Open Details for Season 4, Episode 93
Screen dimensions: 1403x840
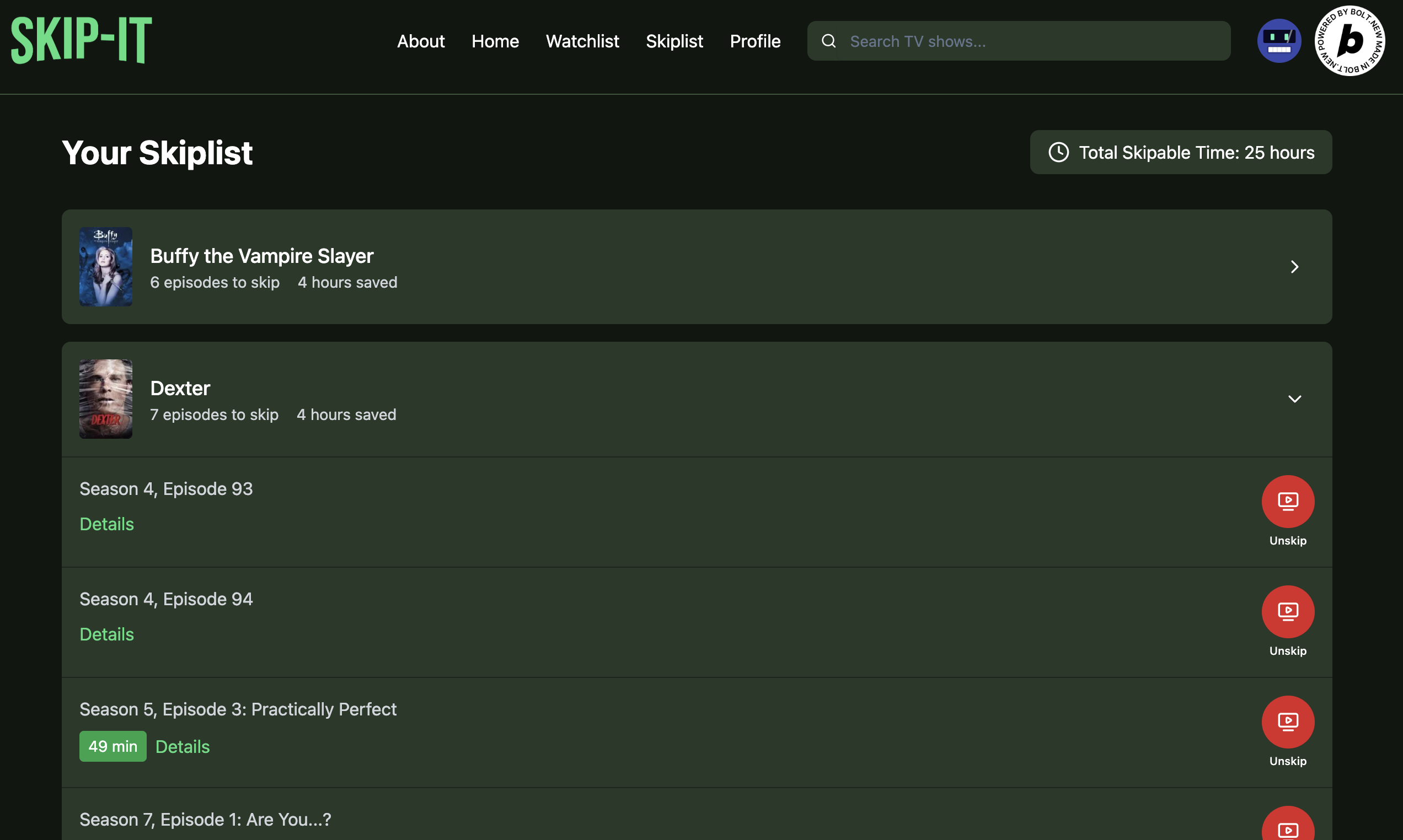pos(106,524)
